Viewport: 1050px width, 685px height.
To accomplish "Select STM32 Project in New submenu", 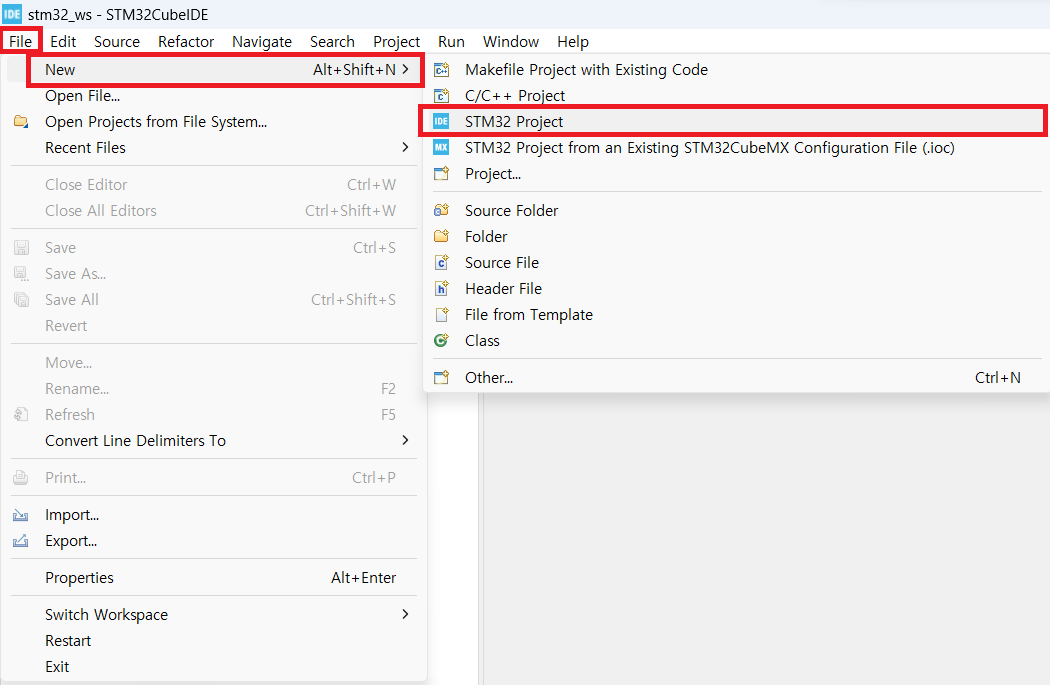I will 734,121.
